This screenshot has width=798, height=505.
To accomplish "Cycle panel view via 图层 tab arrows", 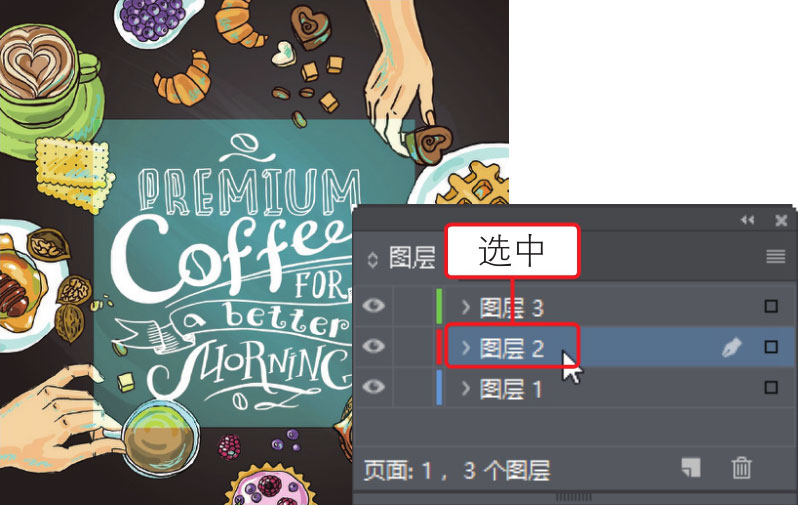I will pyautogui.click(x=373, y=260).
